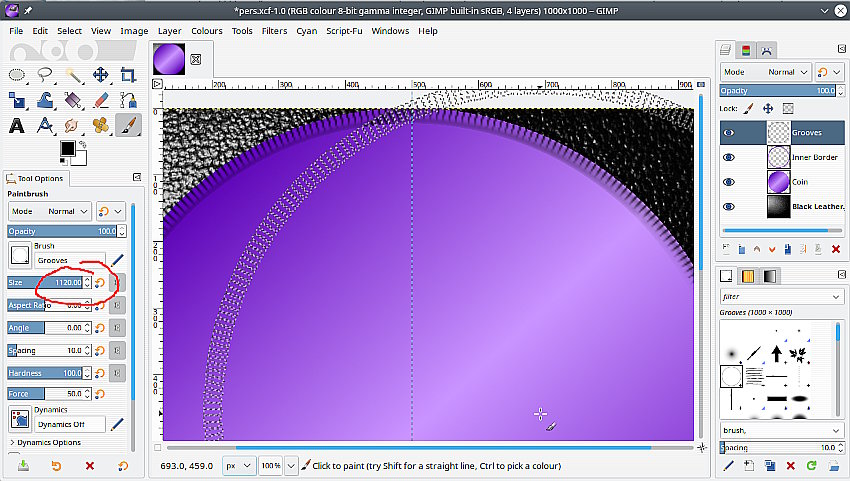
Task: Click the Move tool icon
Action: (100, 75)
